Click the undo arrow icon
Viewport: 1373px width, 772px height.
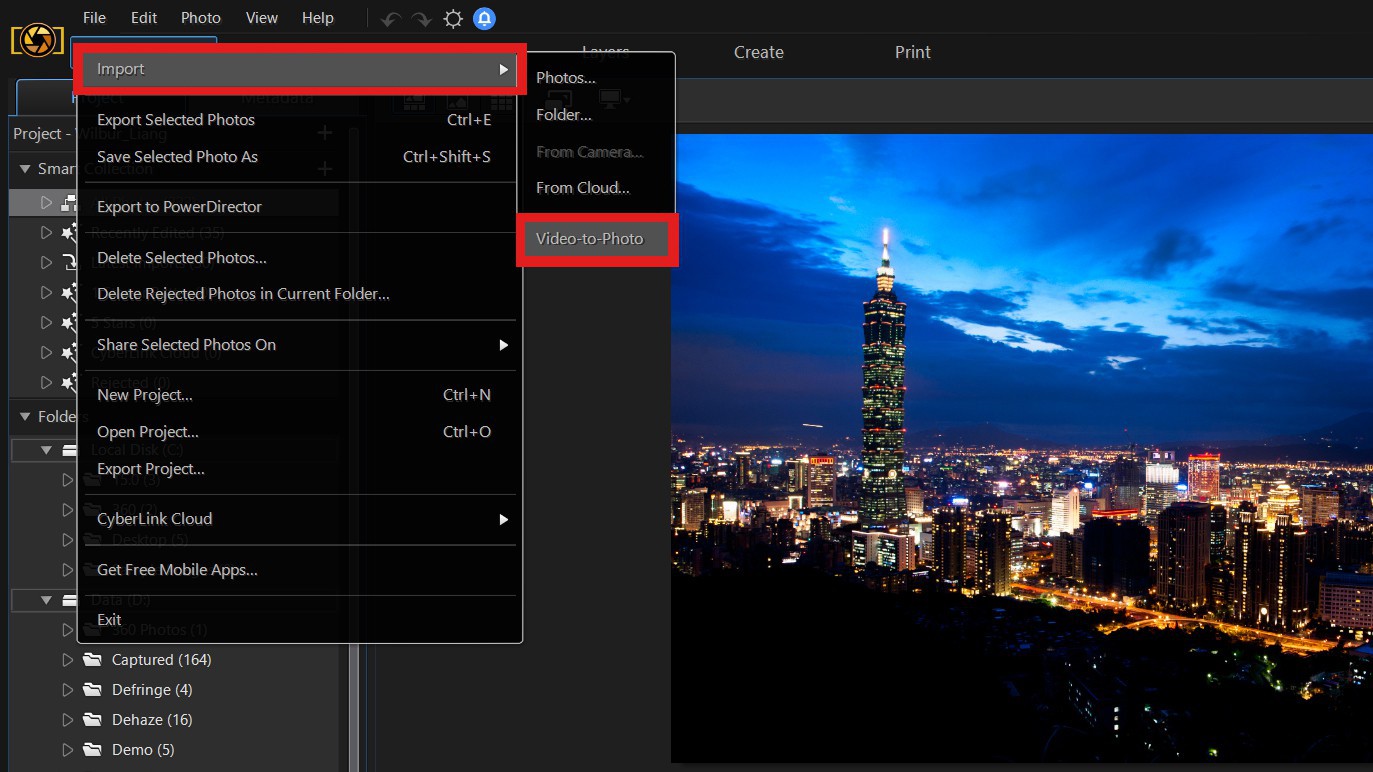391,19
